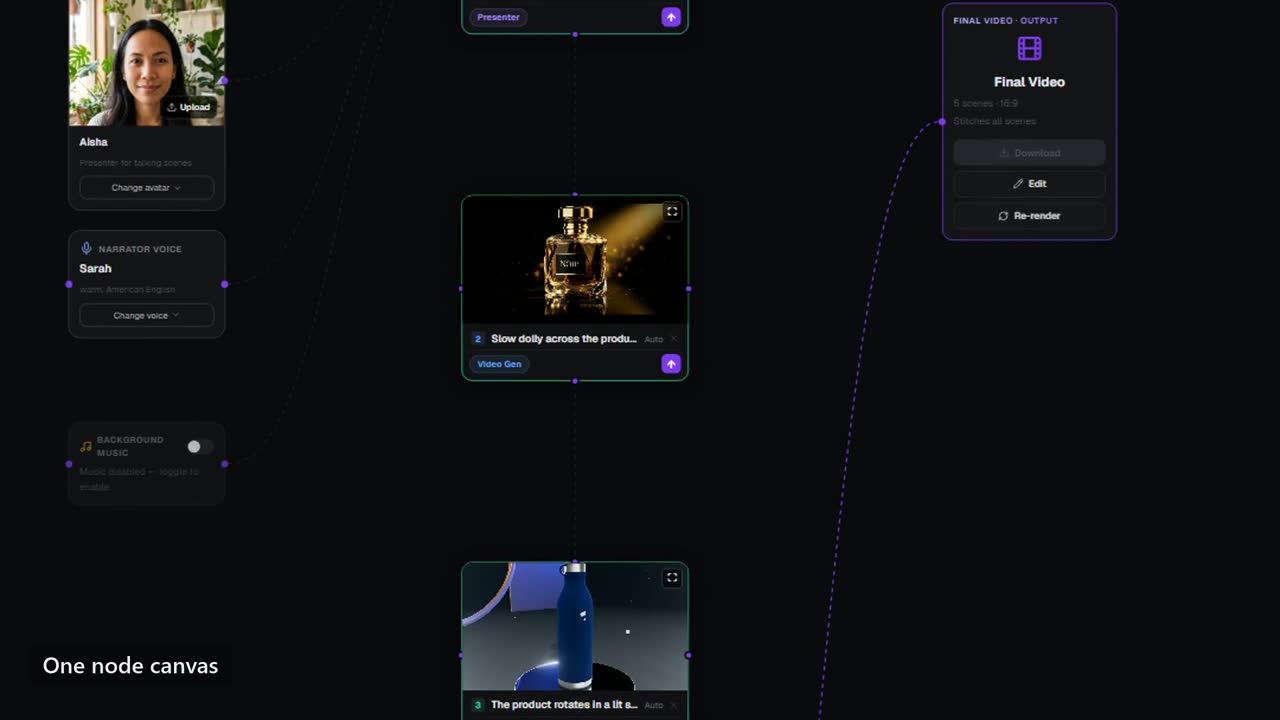This screenshot has height=720, width=1280.
Task: Expand scene 2 perfume preview to fullscreen
Action: pyautogui.click(x=672, y=212)
